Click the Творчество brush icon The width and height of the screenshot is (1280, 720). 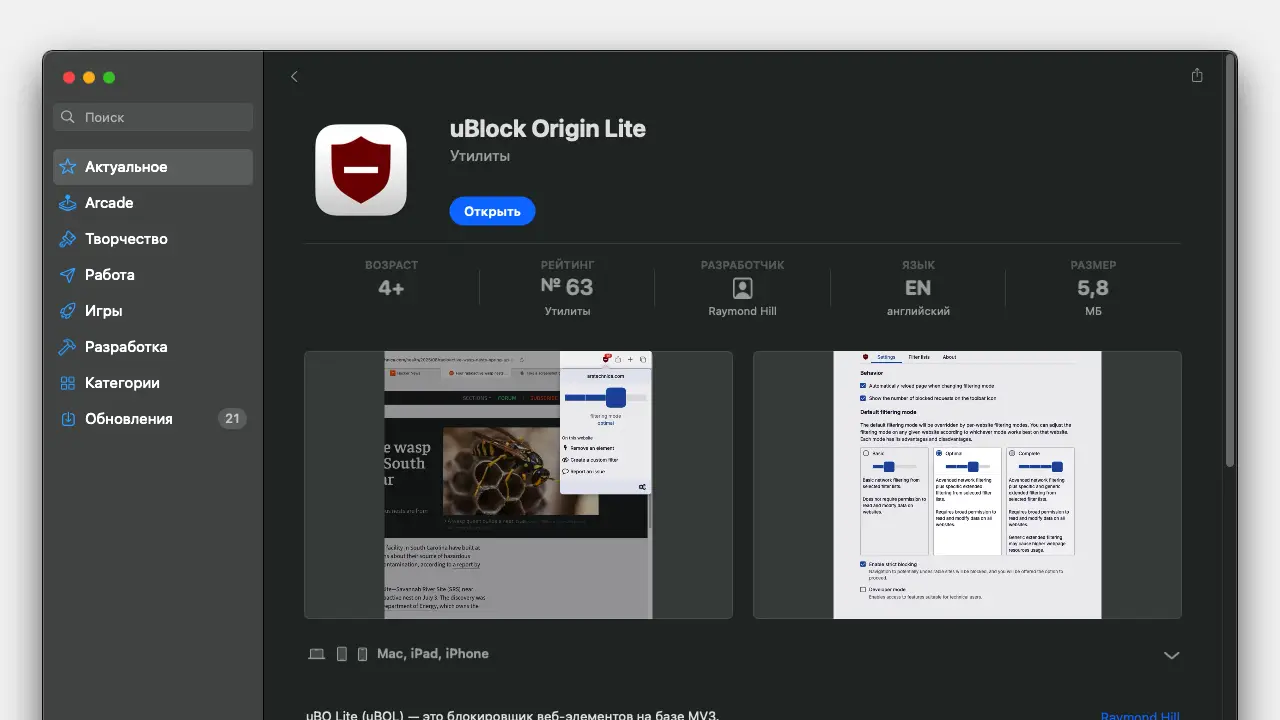tap(68, 239)
